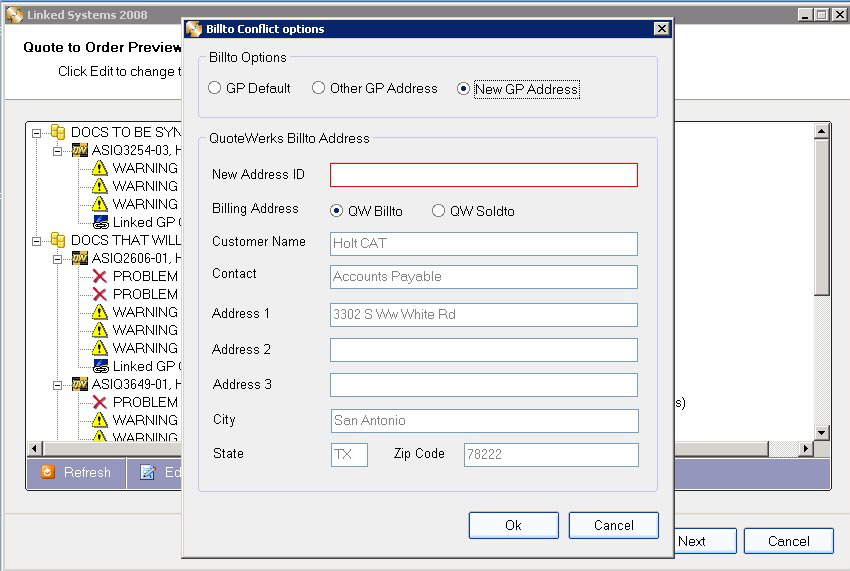Select the New GP Address option
Screen dimensions: 850x571
click(x=463, y=88)
